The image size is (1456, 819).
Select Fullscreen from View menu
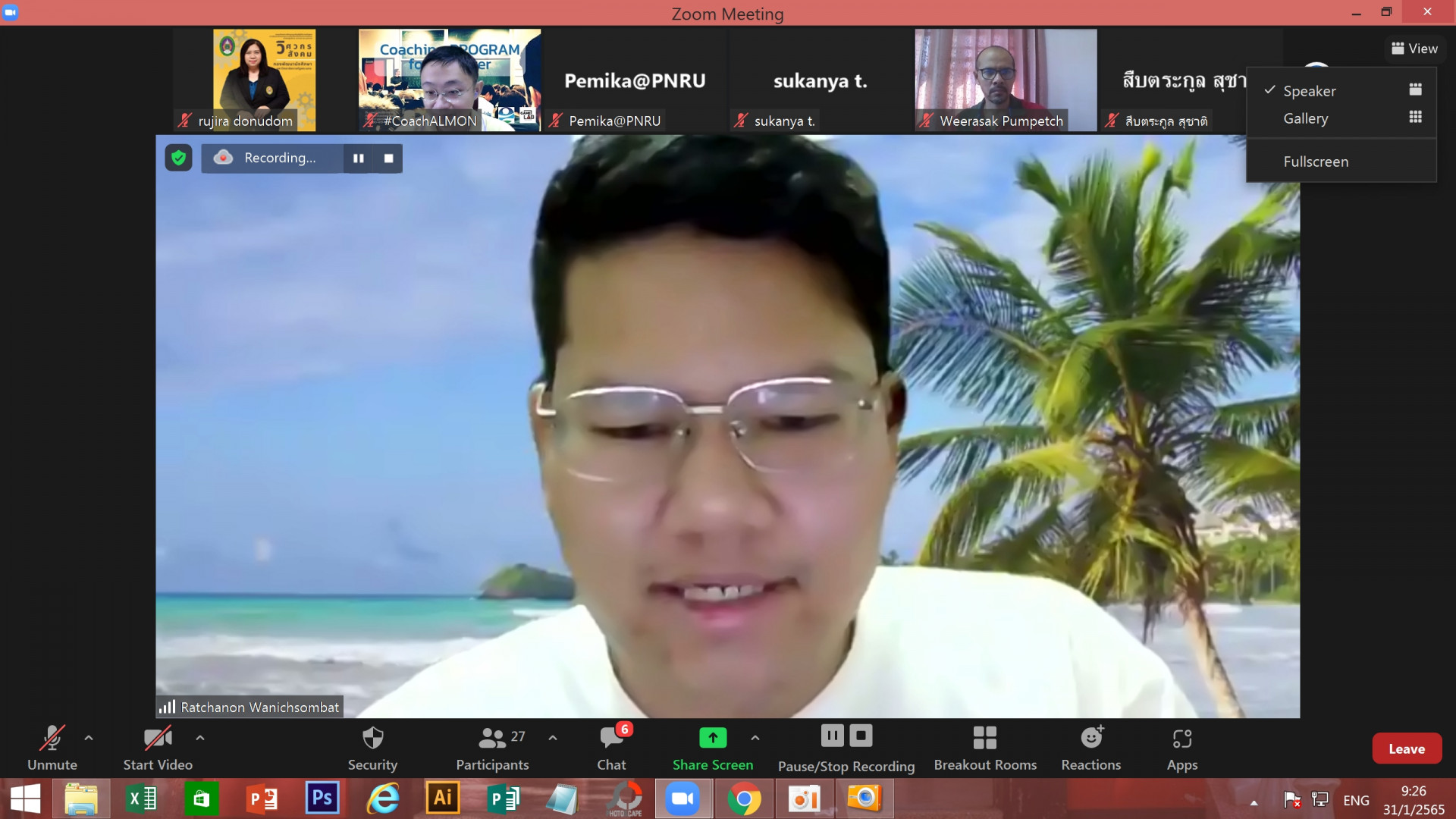click(1341, 162)
